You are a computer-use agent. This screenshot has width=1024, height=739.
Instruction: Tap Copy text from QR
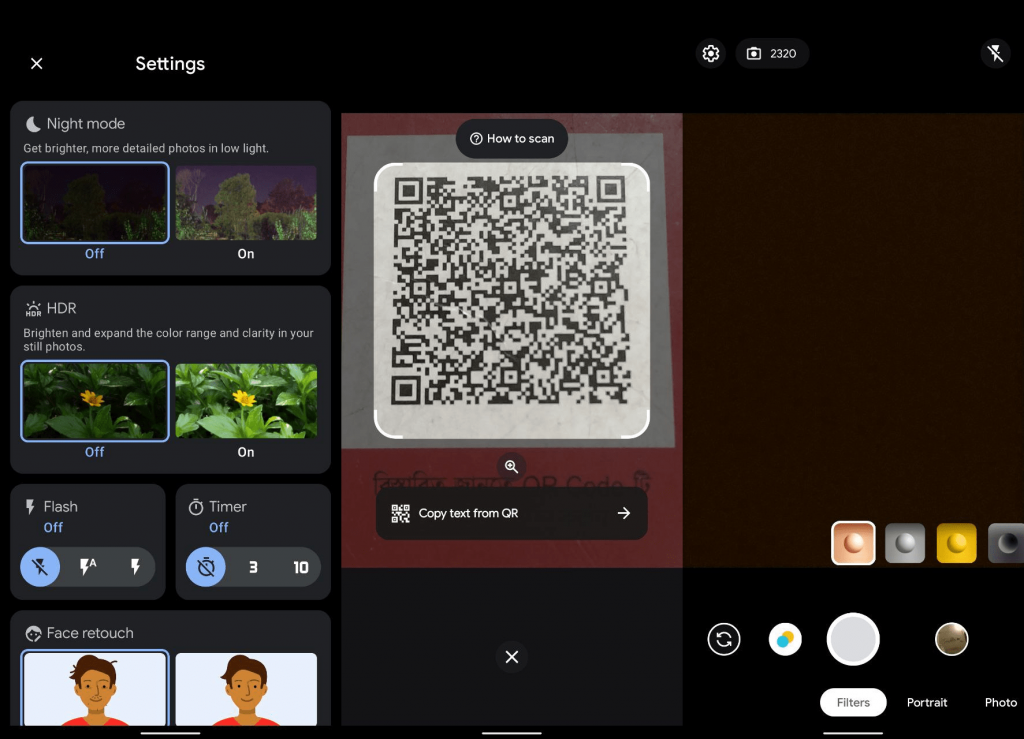coord(512,513)
